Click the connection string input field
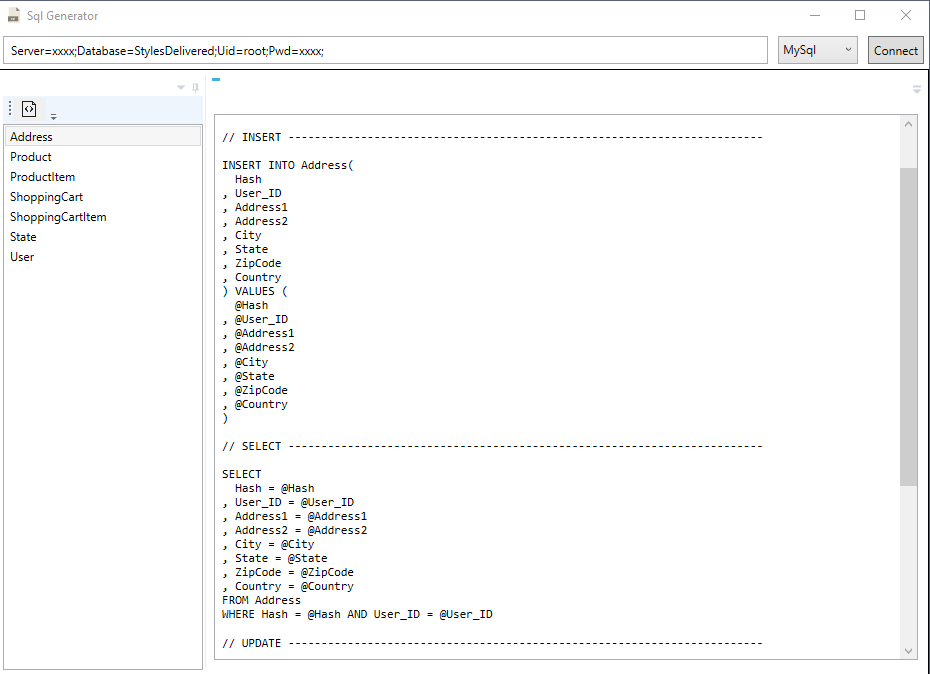This screenshot has height=674, width=930. point(385,49)
